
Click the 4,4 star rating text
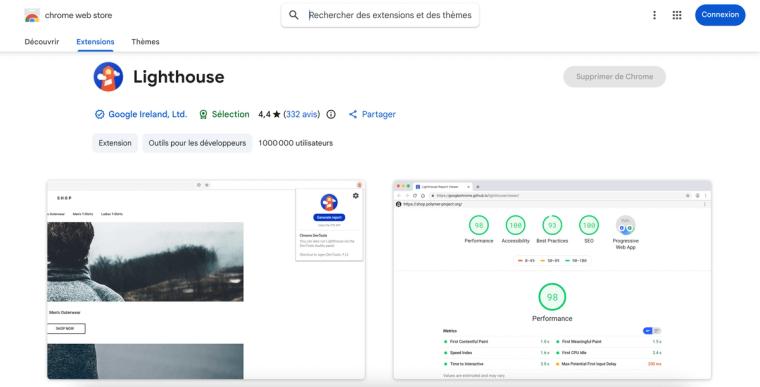coord(269,114)
